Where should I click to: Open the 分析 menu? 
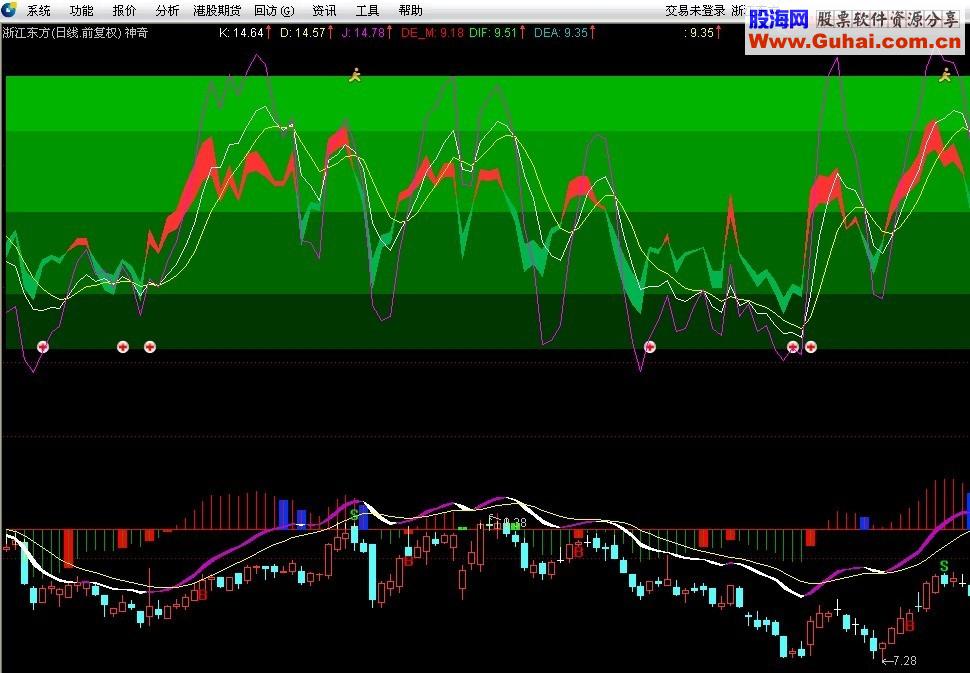167,11
